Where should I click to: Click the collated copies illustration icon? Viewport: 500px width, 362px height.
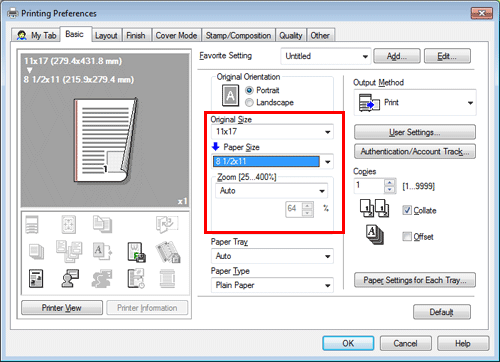point(374,208)
